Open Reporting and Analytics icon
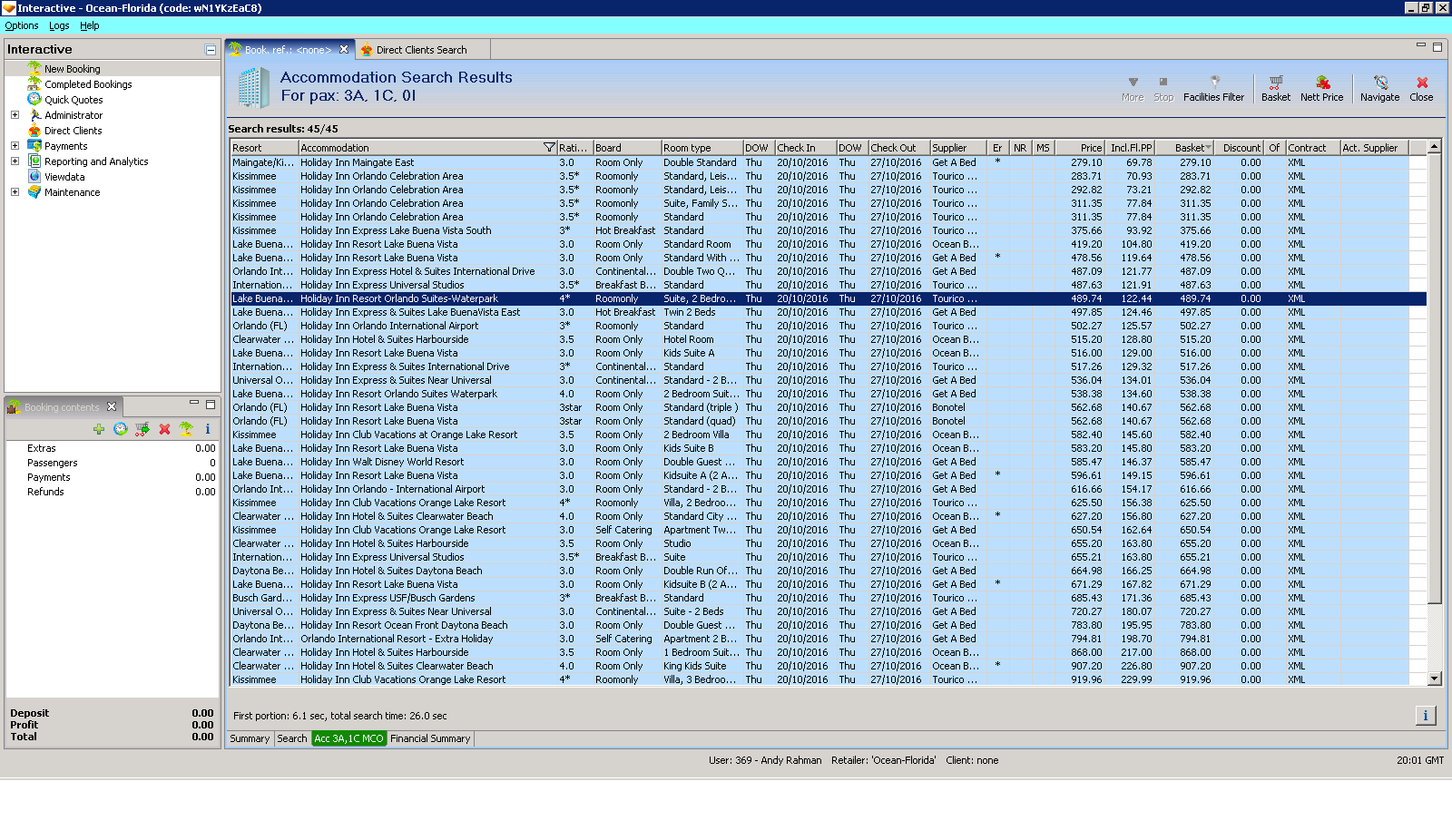Image resolution: width=1452 pixels, height=840 pixels. pos(34,161)
